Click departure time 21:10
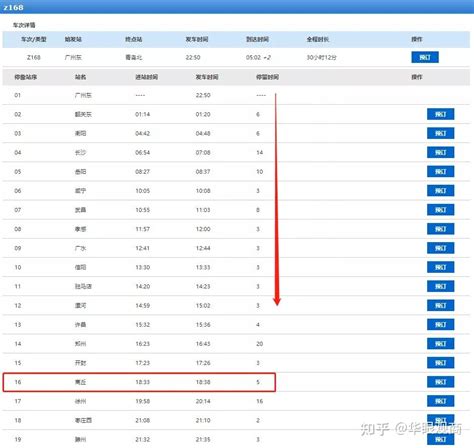The image size is (474, 448). coord(203,420)
